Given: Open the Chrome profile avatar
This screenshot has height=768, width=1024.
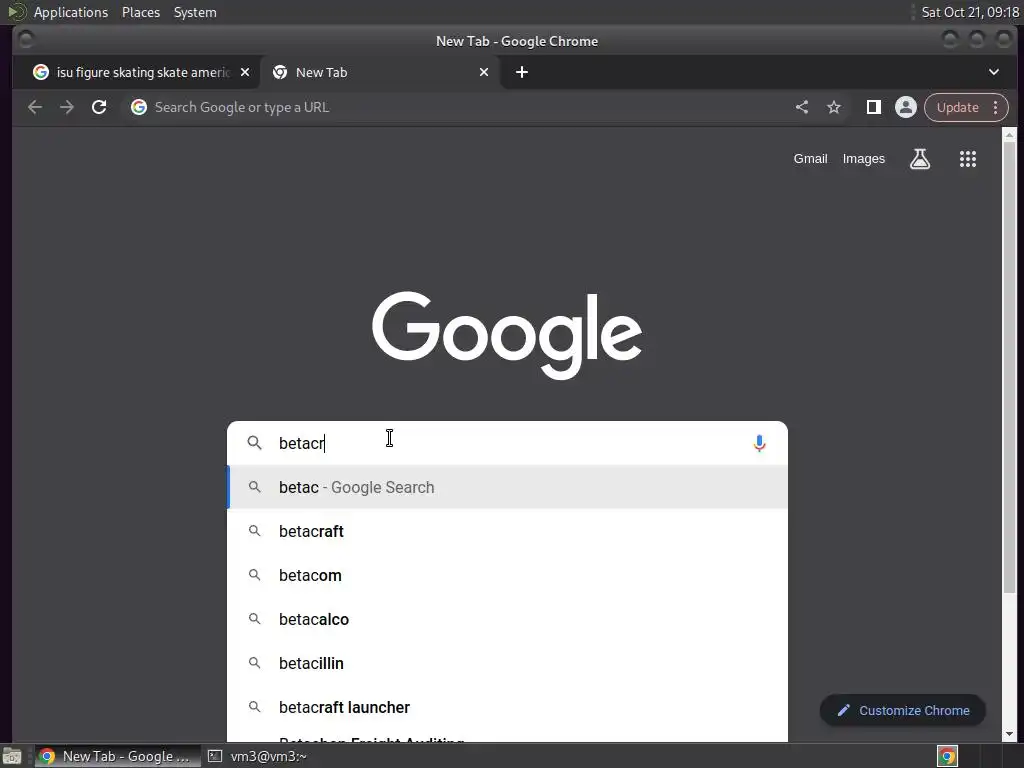Looking at the screenshot, I should [x=906, y=107].
